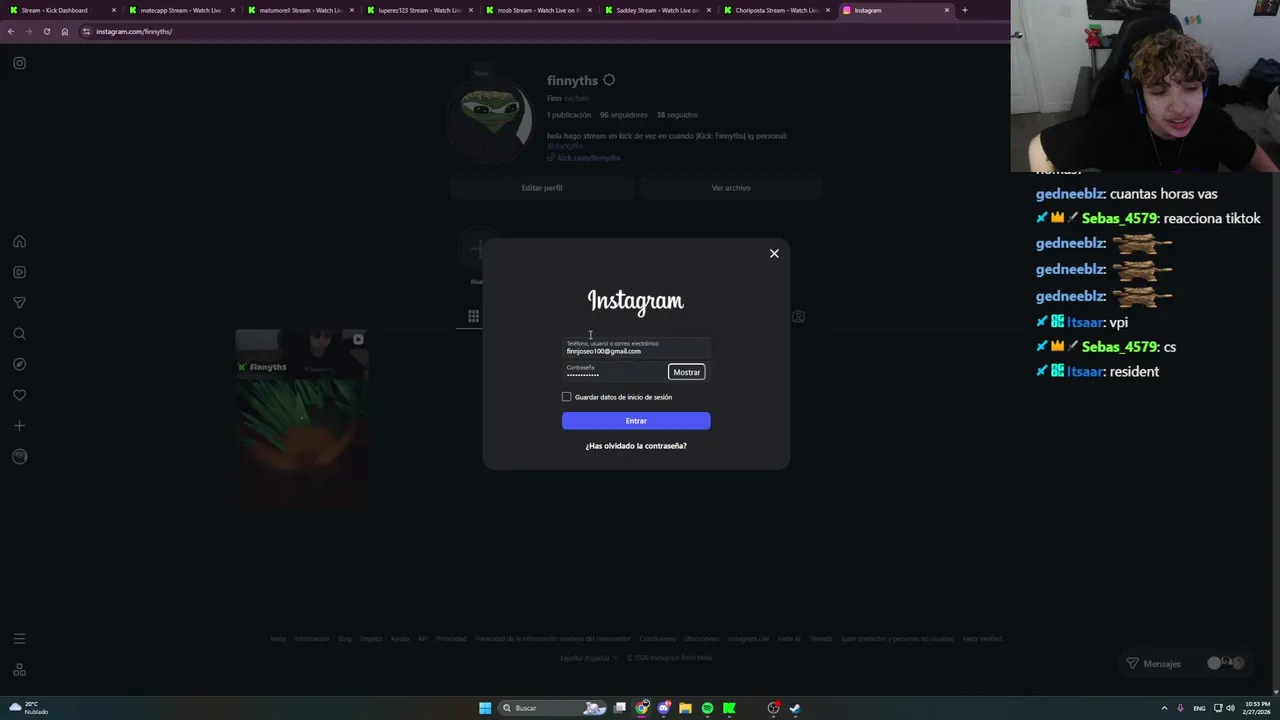Open Notifications heart icon in sidebar
Screen dimensions: 1280x720
click(x=19, y=395)
